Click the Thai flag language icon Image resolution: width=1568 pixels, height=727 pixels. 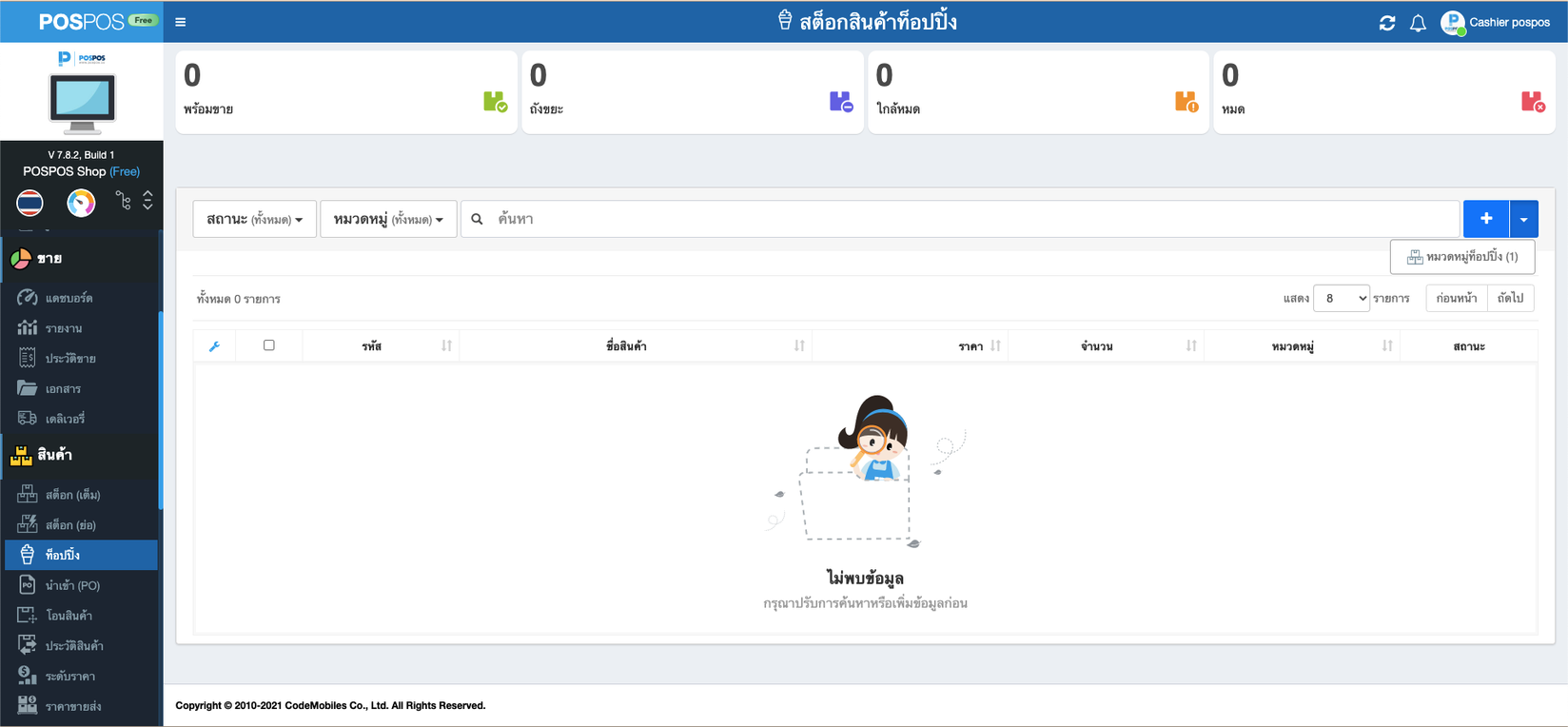tap(30, 203)
